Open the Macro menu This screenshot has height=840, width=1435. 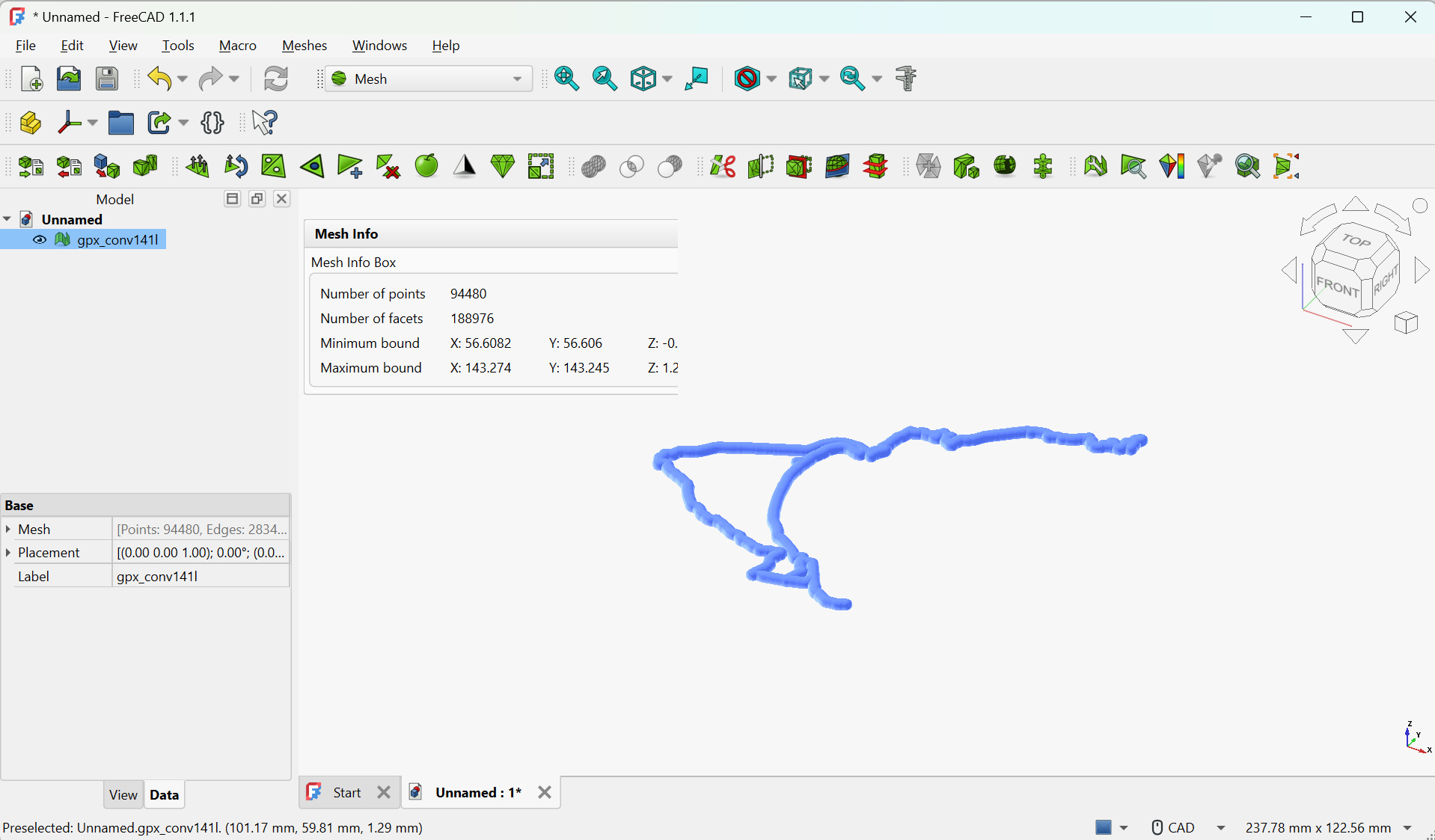pyautogui.click(x=237, y=46)
